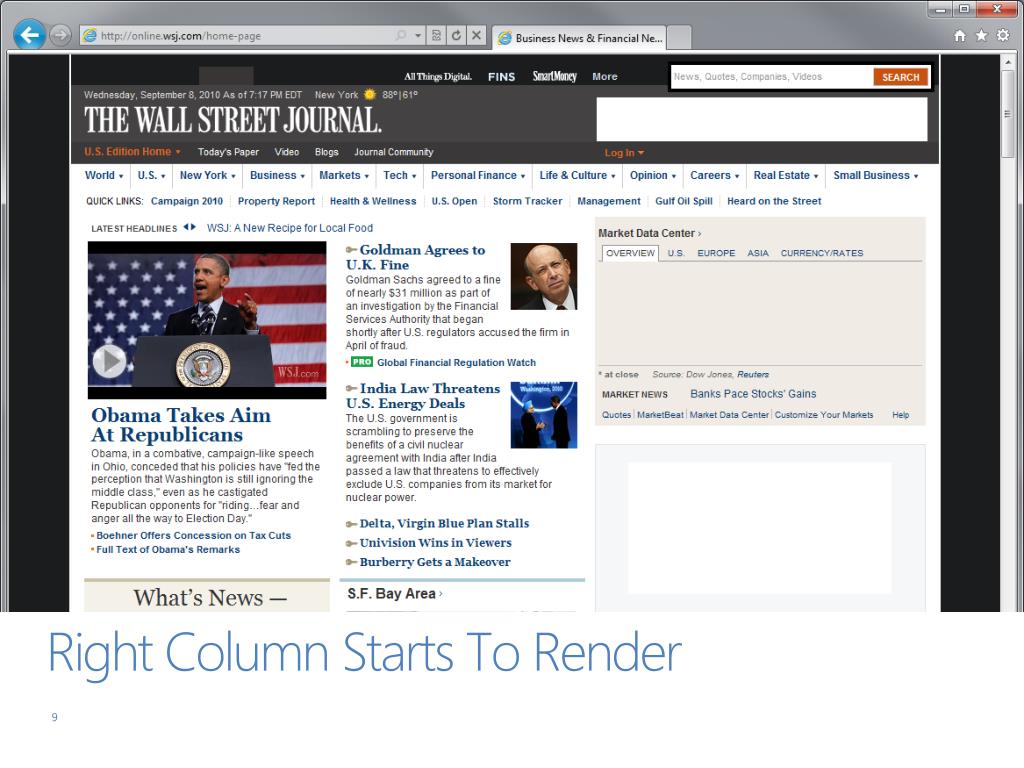Open the FINS link in top bar
The height and width of the screenshot is (768, 1024).
coord(502,76)
